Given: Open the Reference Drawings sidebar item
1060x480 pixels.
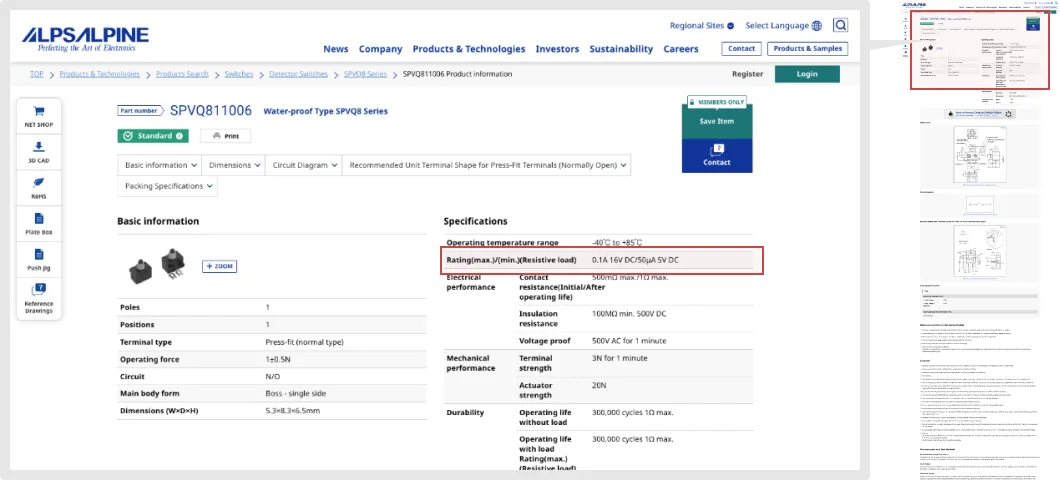Looking at the screenshot, I should point(39,298).
